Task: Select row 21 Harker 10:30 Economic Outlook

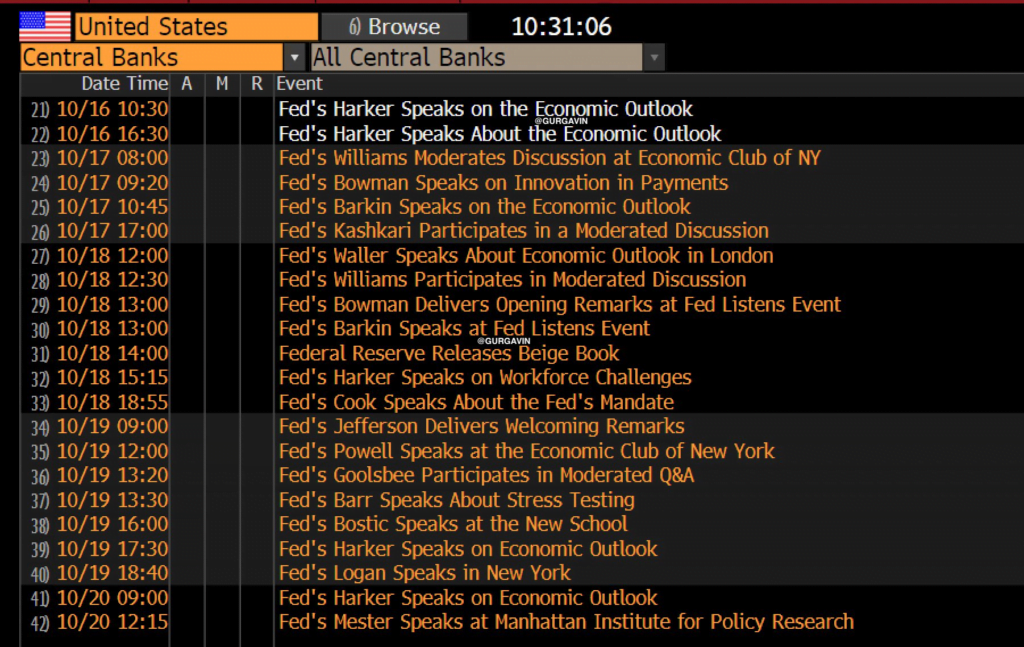Action: point(485,109)
